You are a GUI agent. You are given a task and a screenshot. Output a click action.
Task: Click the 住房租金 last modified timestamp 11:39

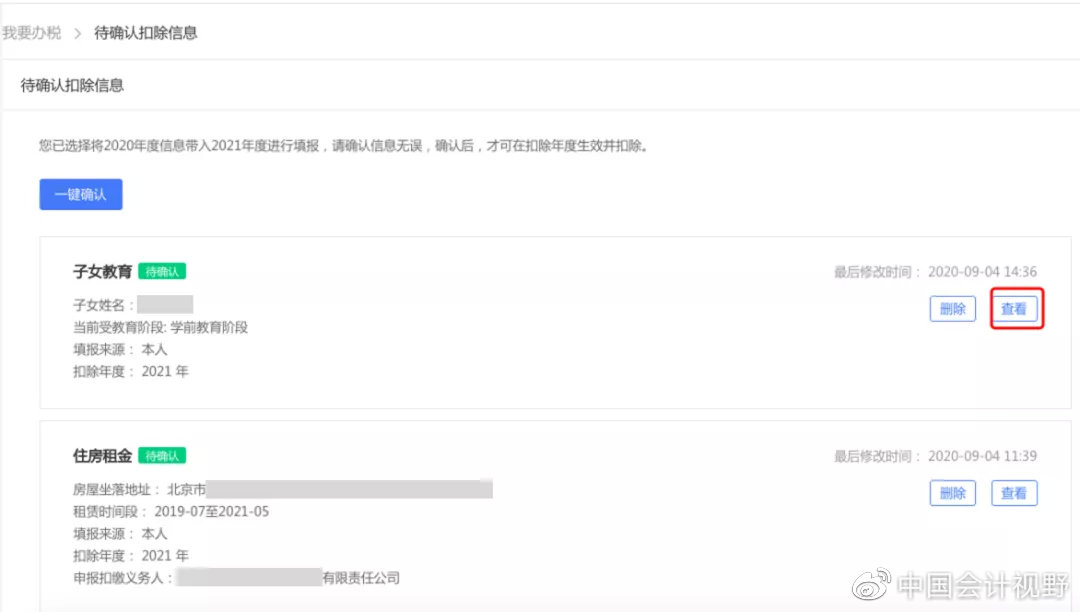tap(982, 456)
